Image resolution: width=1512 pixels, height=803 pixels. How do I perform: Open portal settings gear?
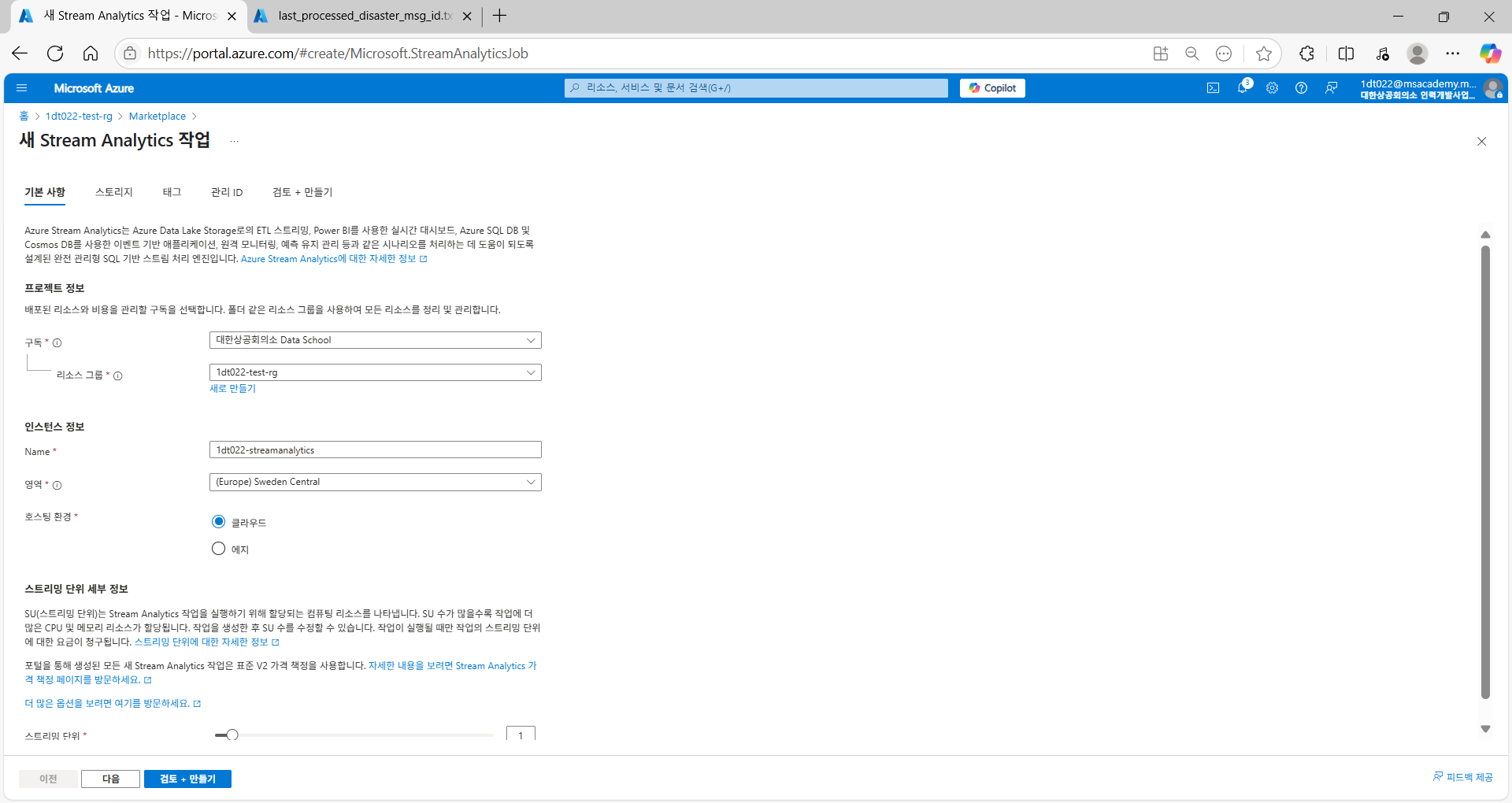click(1272, 88)
